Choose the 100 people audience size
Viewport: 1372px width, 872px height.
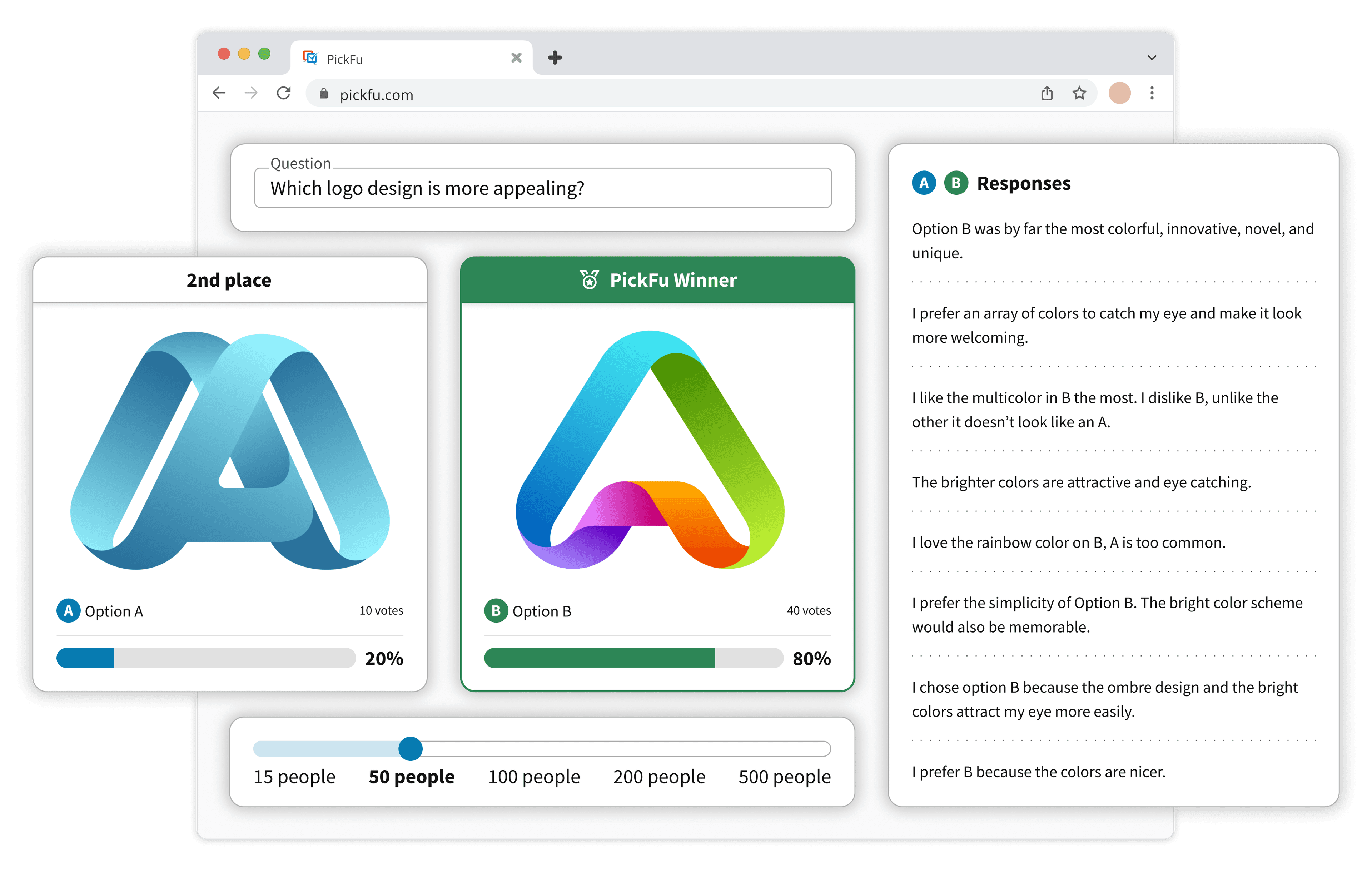534,777
